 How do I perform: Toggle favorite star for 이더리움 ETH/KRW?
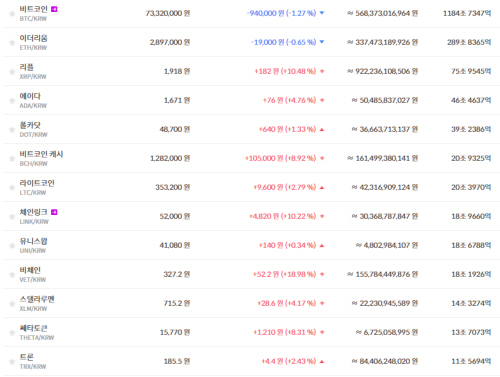click(12, 43)
